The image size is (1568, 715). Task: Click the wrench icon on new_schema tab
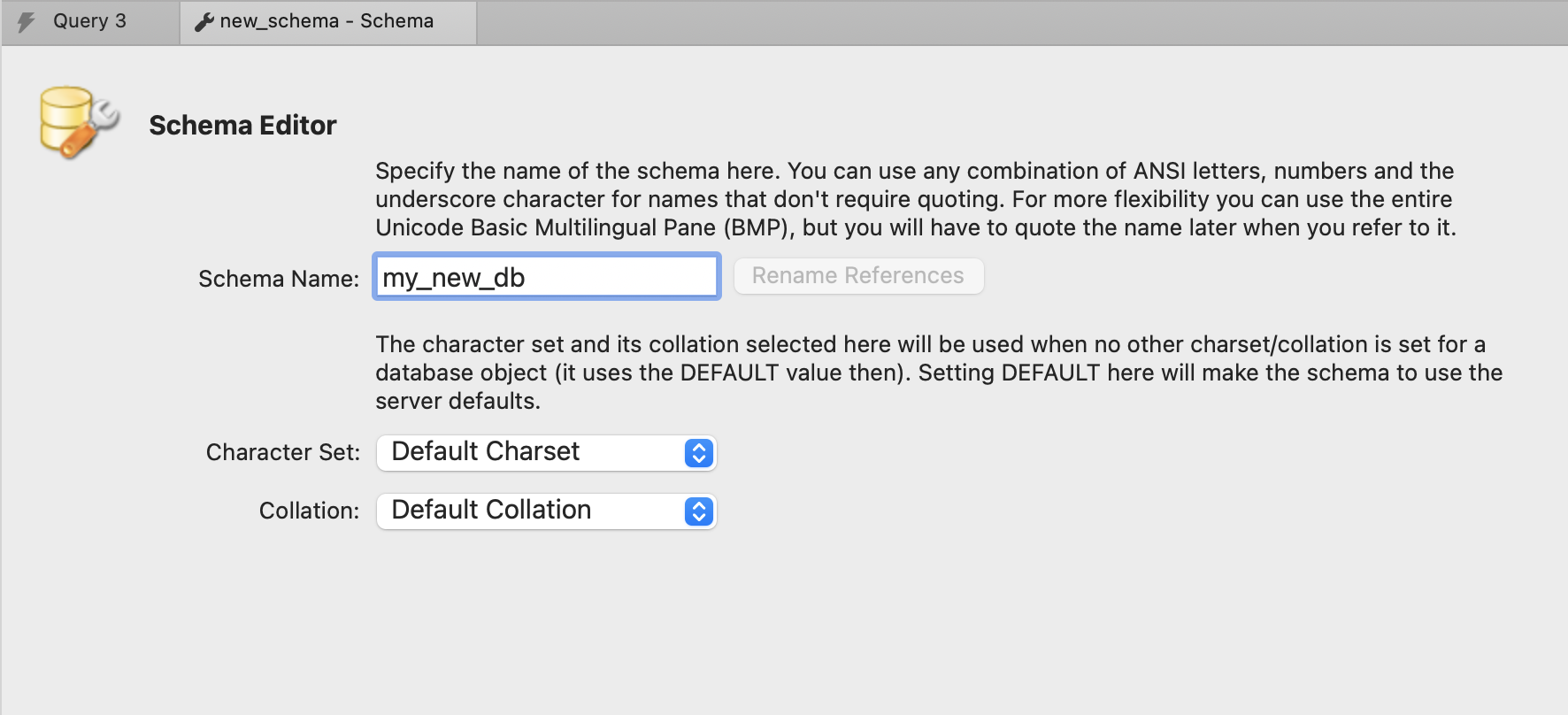point(204,21)
